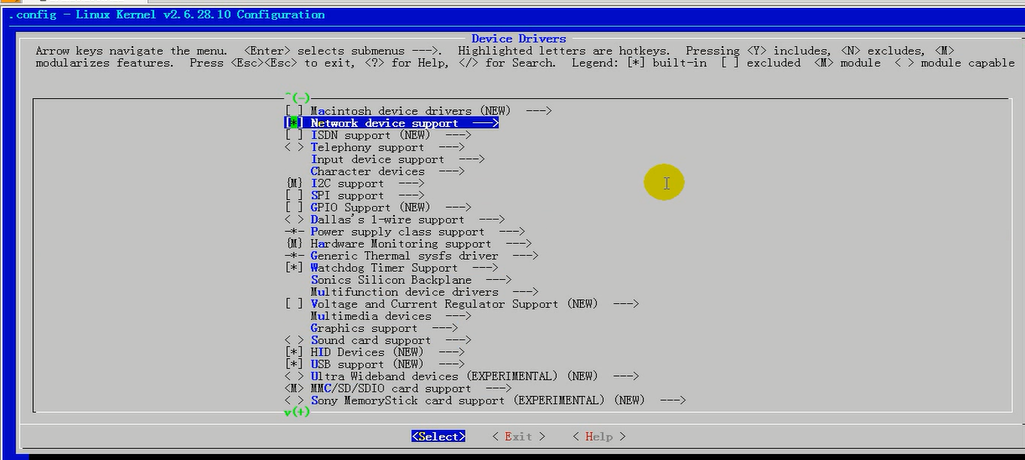Expand arrow after Network device support
Viewport: 1025px width, 460px height.
(x=486, y=123)
